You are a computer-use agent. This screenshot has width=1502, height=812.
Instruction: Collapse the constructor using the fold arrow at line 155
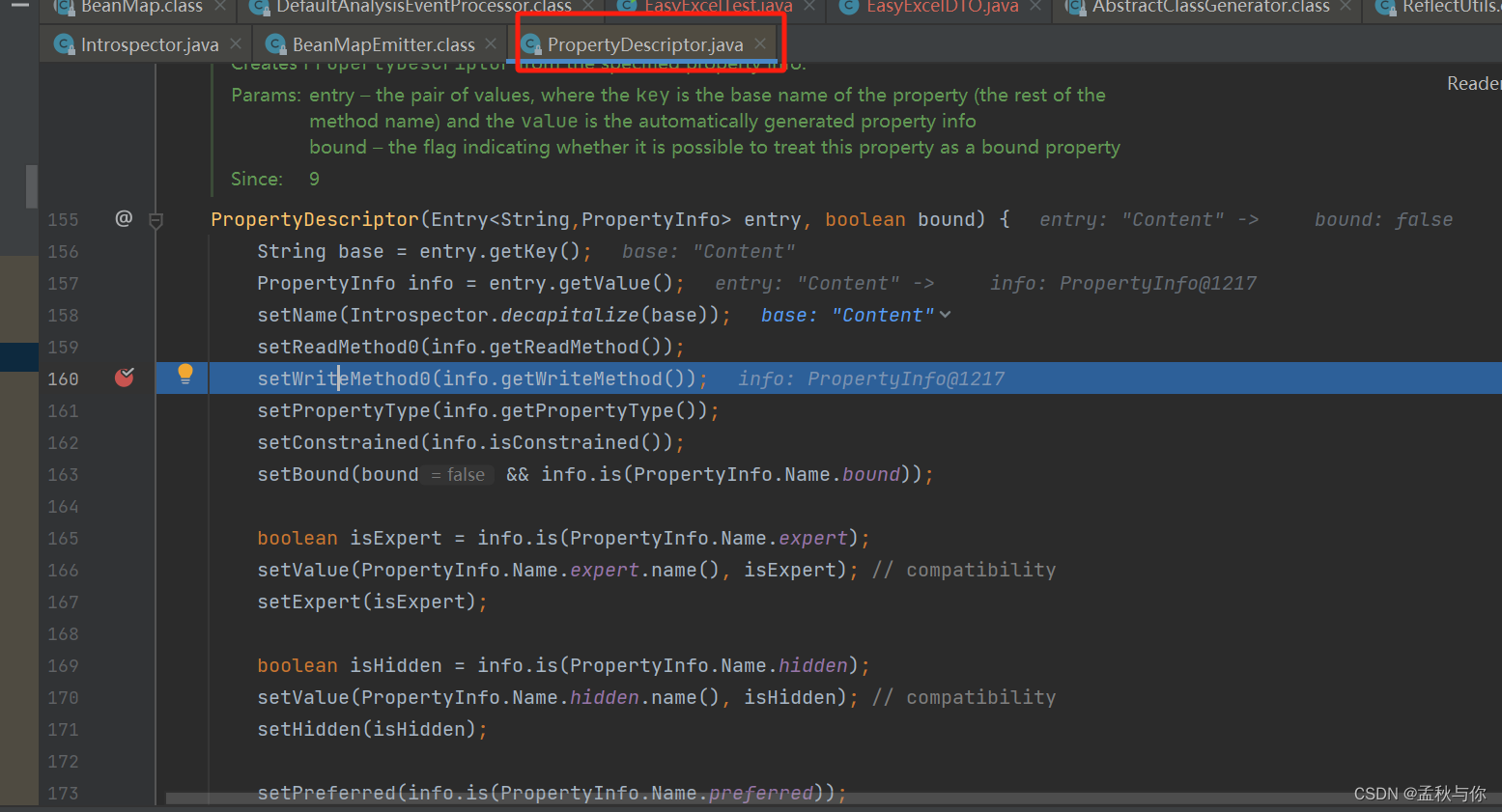pyautogui.click(x=156, y=219)
